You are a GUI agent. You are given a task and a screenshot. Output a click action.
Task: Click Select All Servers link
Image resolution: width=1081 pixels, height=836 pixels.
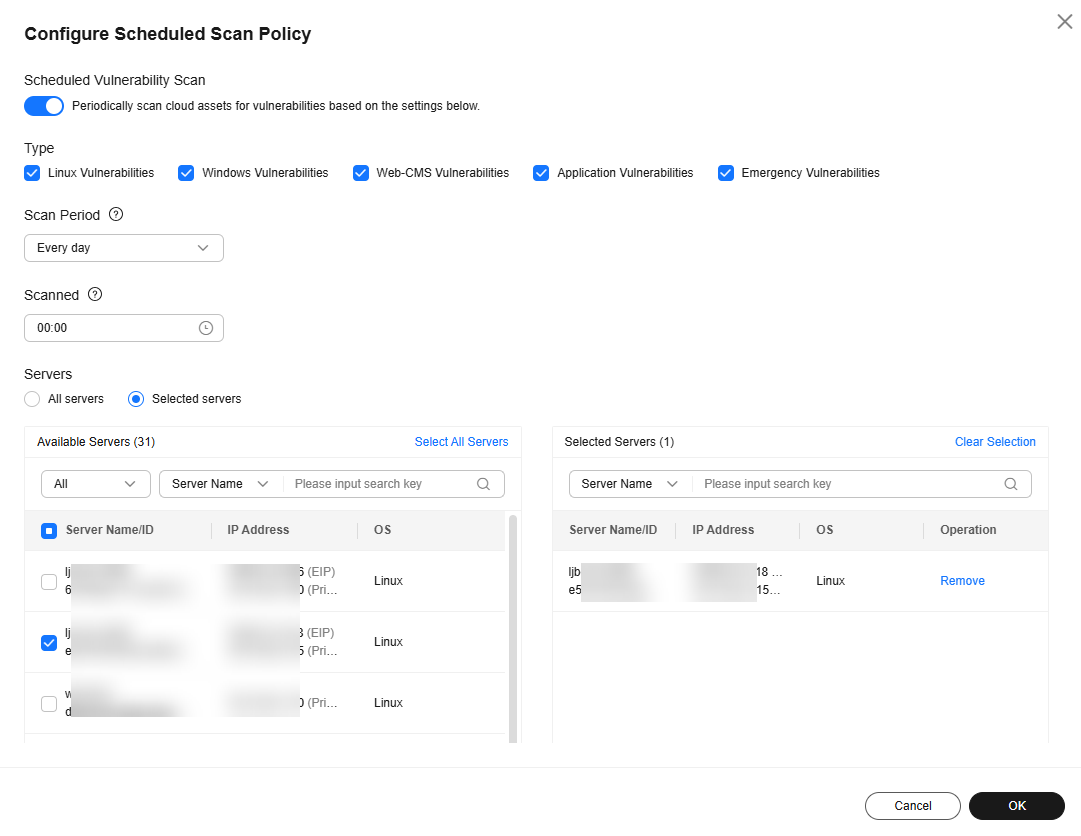[x=461, y=442]
